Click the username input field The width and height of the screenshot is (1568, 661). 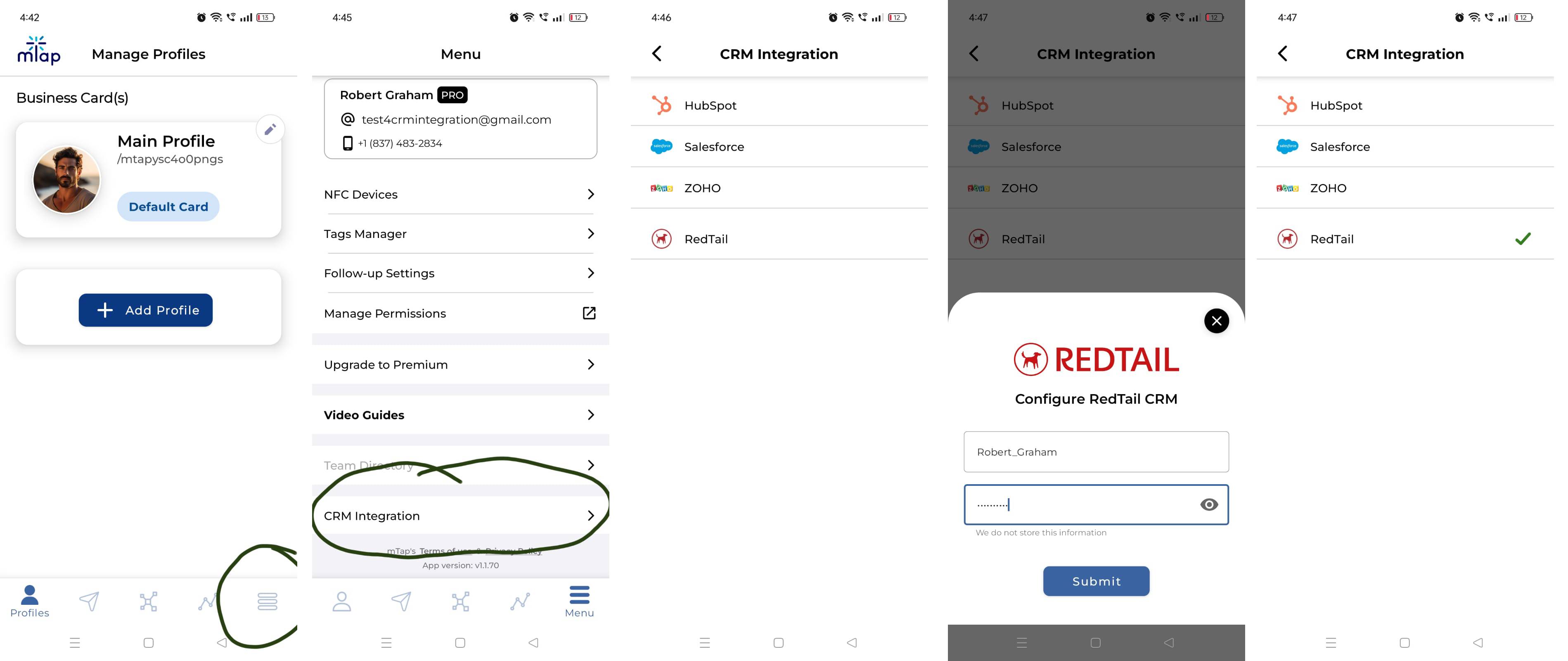click(1096, 452)
